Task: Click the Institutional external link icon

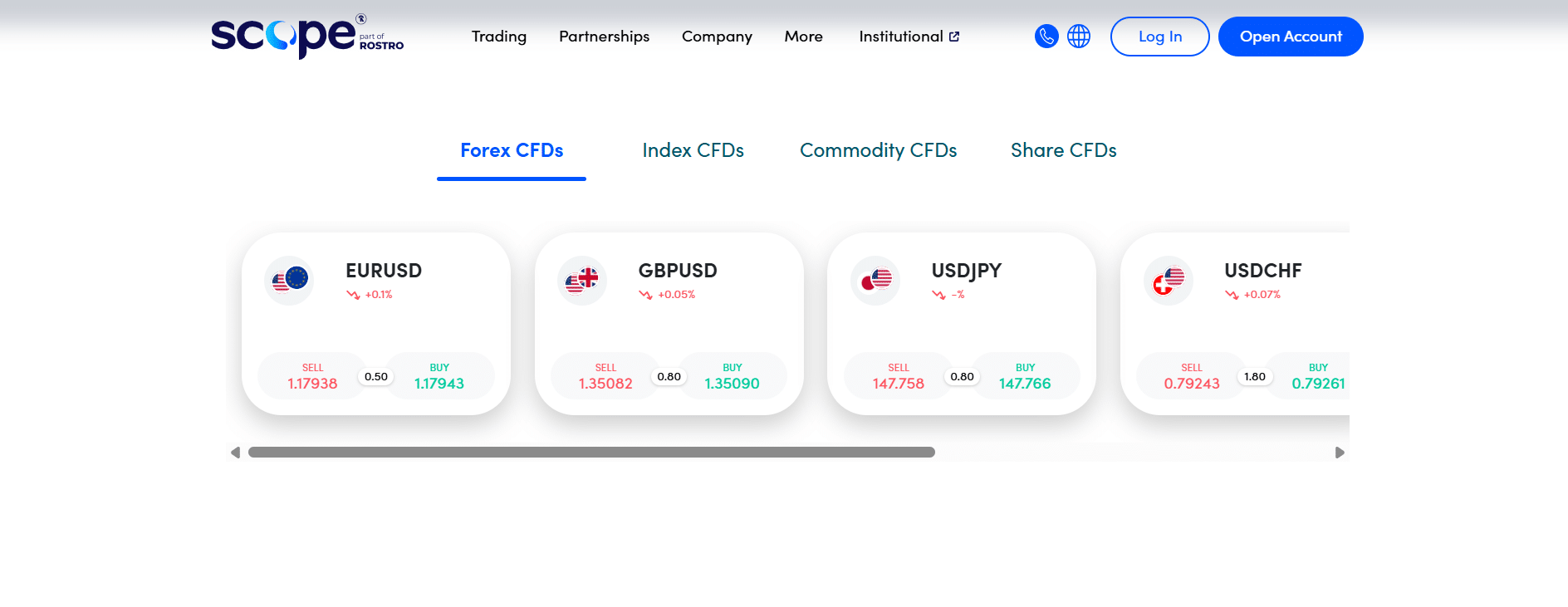Action: click(954, 37)
